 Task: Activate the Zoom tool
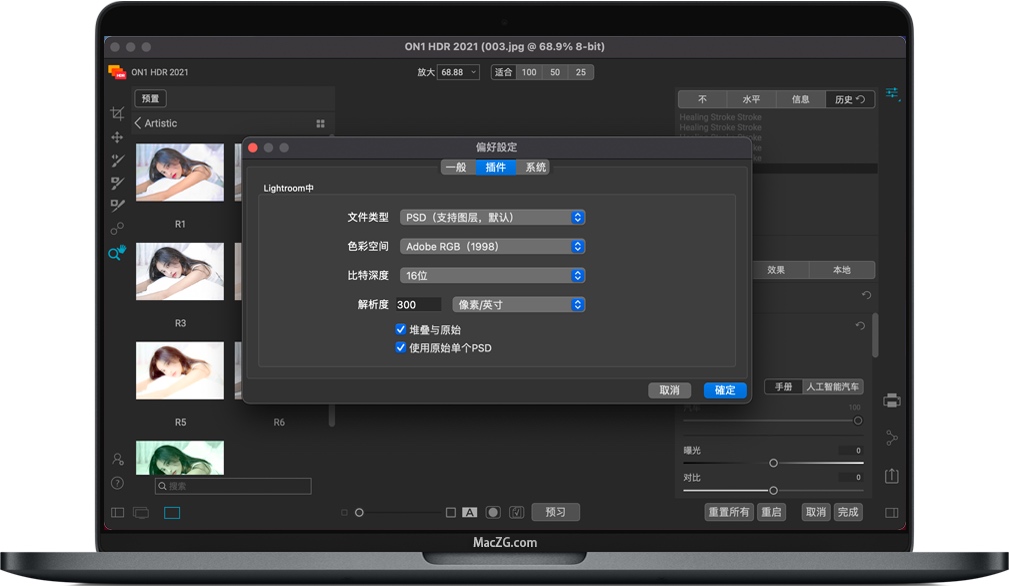coord(116,253)
